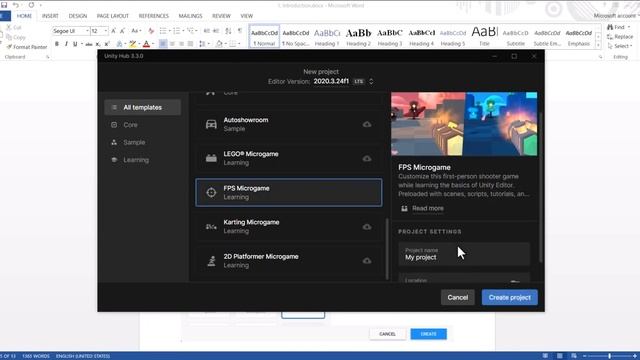
Task: Shrink font size in Word
Action: (122, 31)
